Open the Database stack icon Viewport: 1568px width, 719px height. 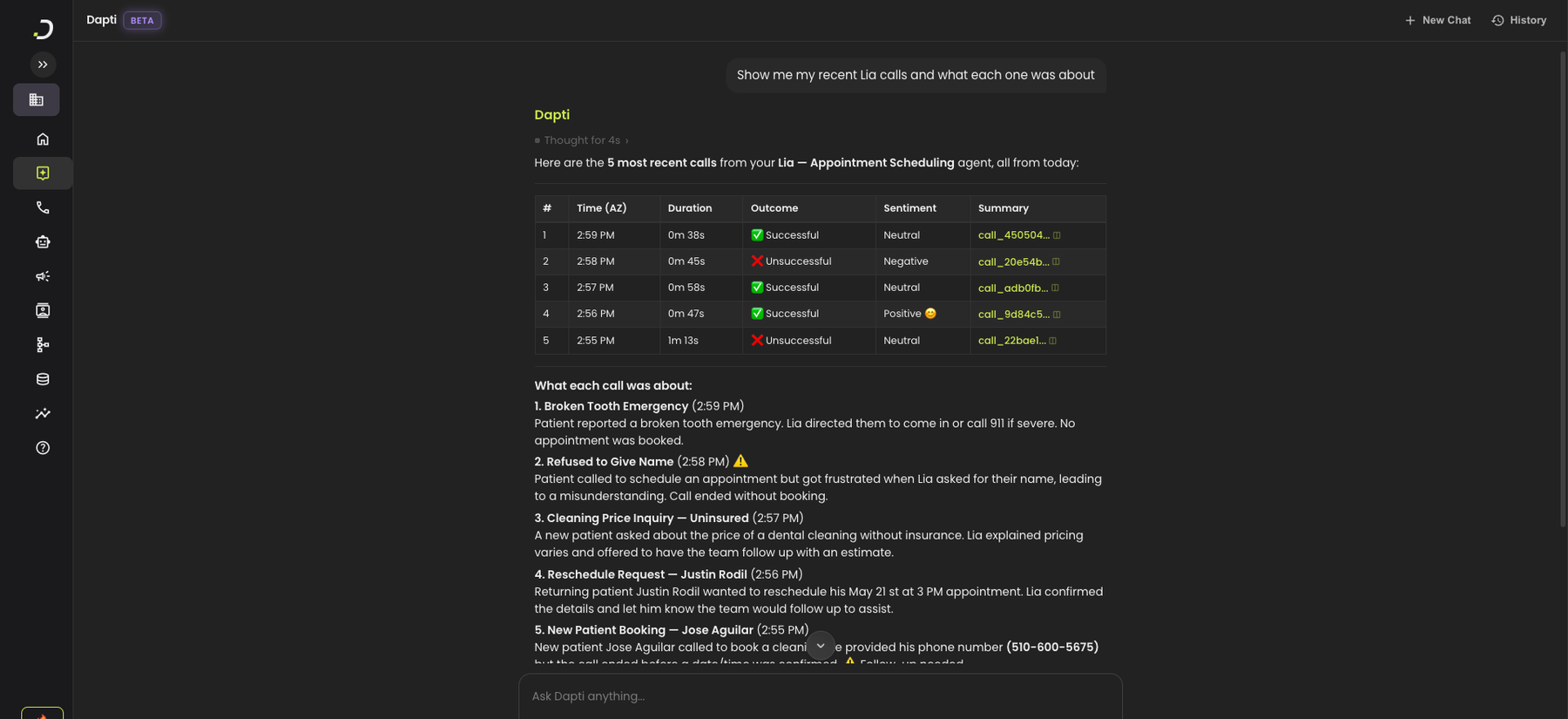click(43, 379)
